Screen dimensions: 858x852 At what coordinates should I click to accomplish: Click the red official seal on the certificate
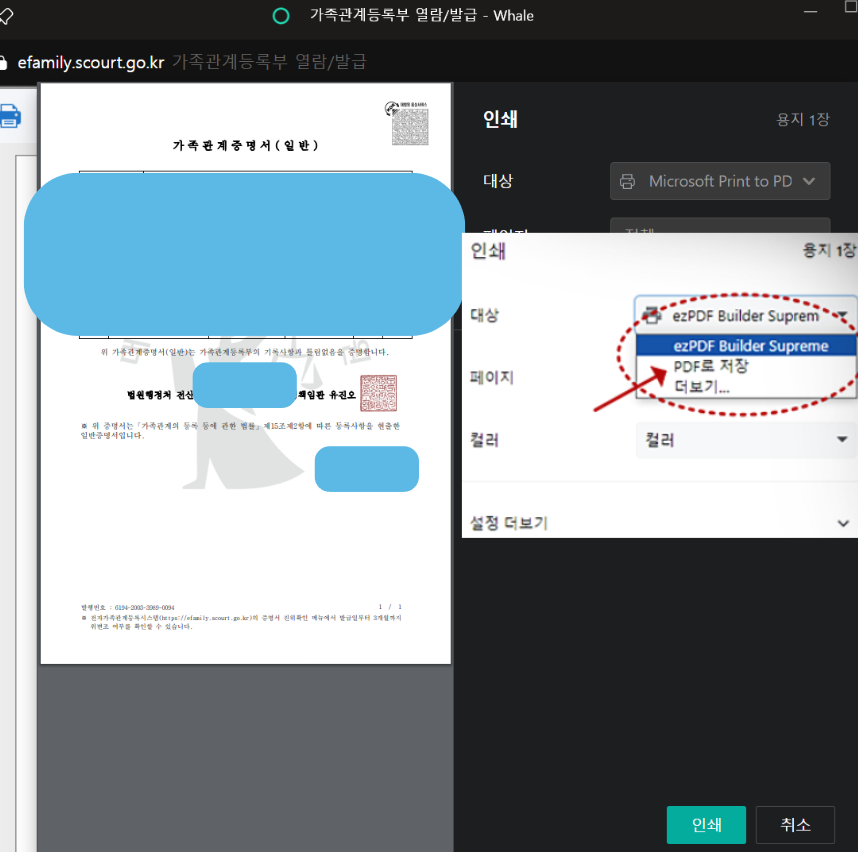(380, 392)
